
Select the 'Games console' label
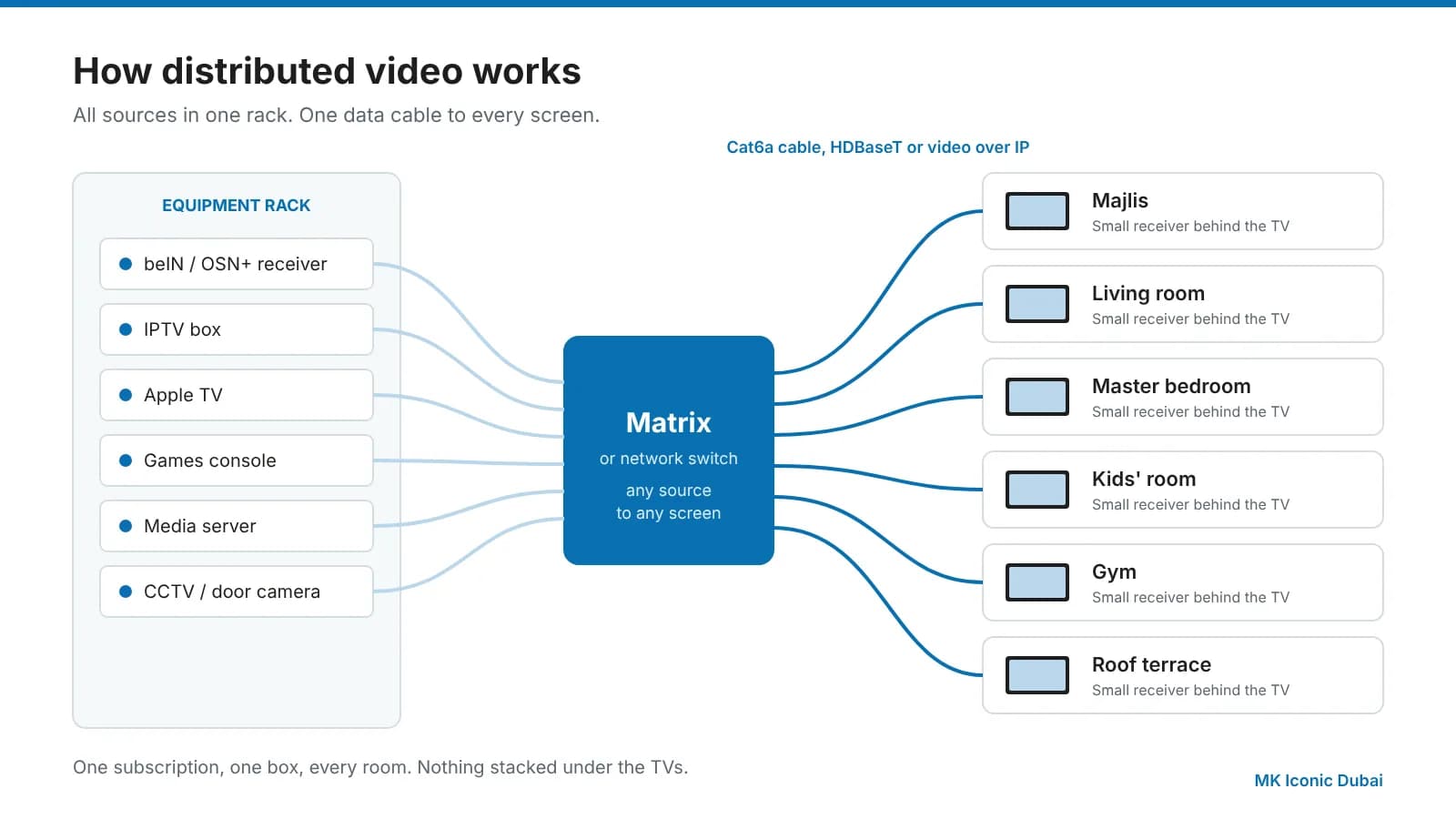coord(209,460)
